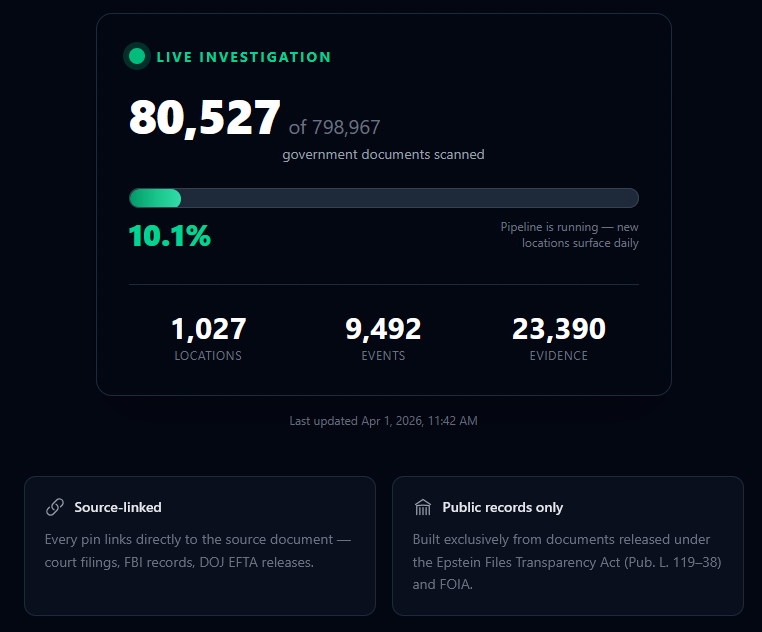
Task: Click the scan progress bar
Action: tap(383, 198)
